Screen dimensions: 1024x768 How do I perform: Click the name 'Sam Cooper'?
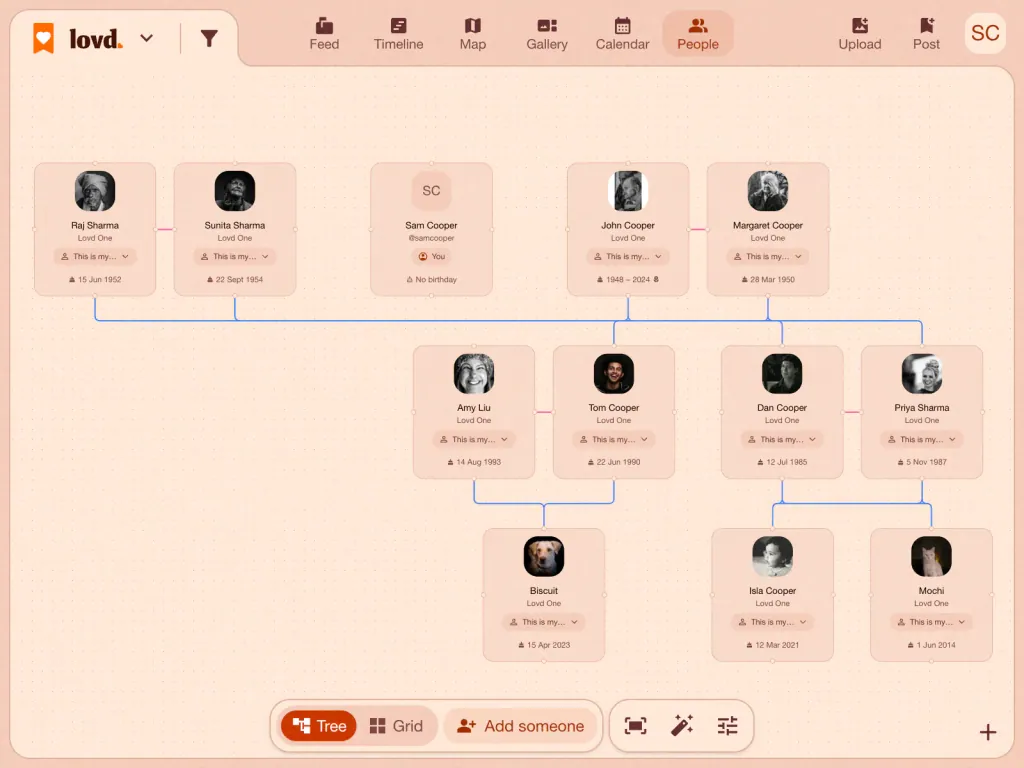click(x=431, y=225)
